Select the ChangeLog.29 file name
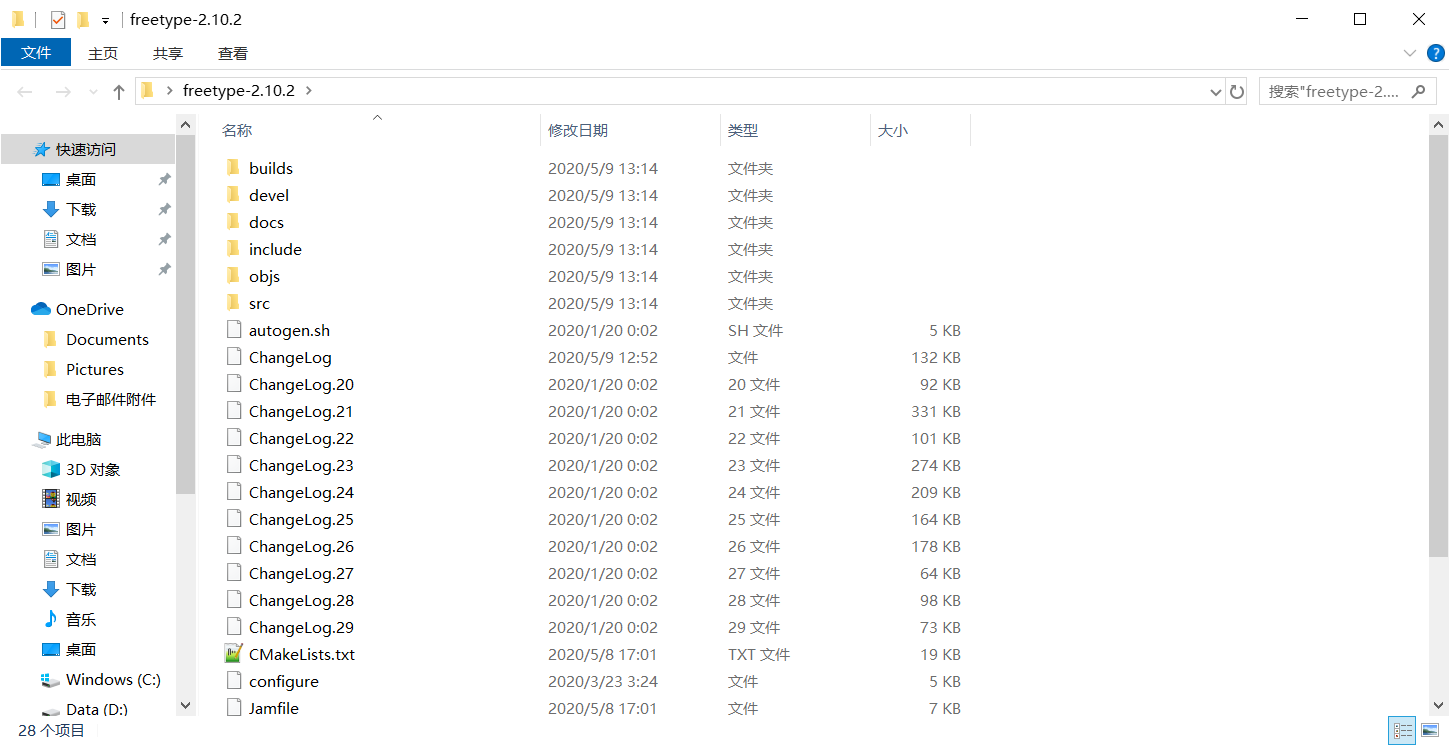The image size is (1450, 746). [301, 627]
